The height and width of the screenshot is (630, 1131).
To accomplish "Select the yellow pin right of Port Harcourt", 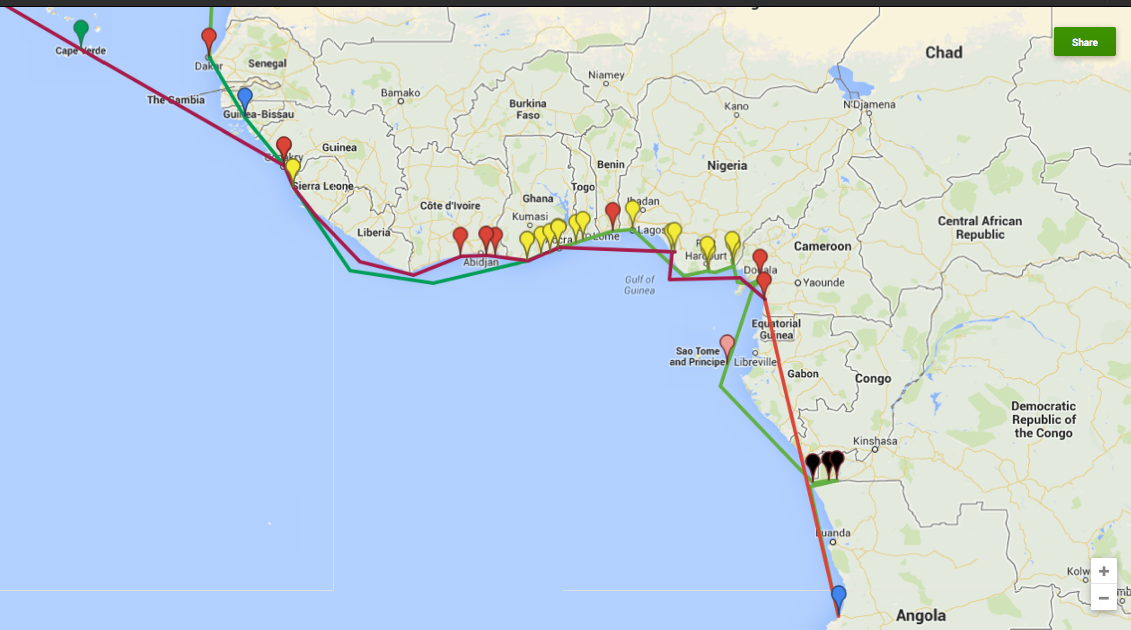I will 732,242.
